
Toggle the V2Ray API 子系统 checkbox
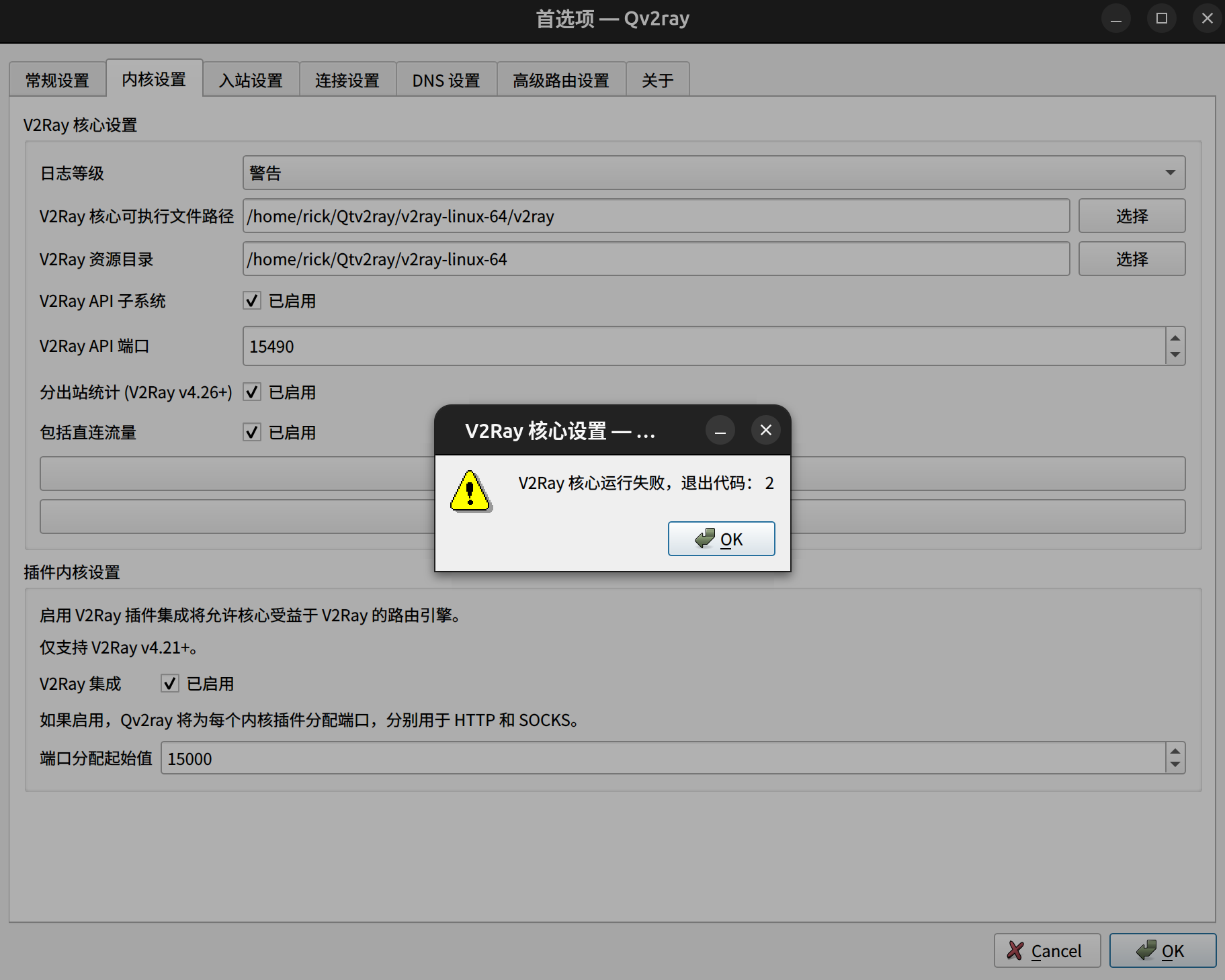[252, 301]
